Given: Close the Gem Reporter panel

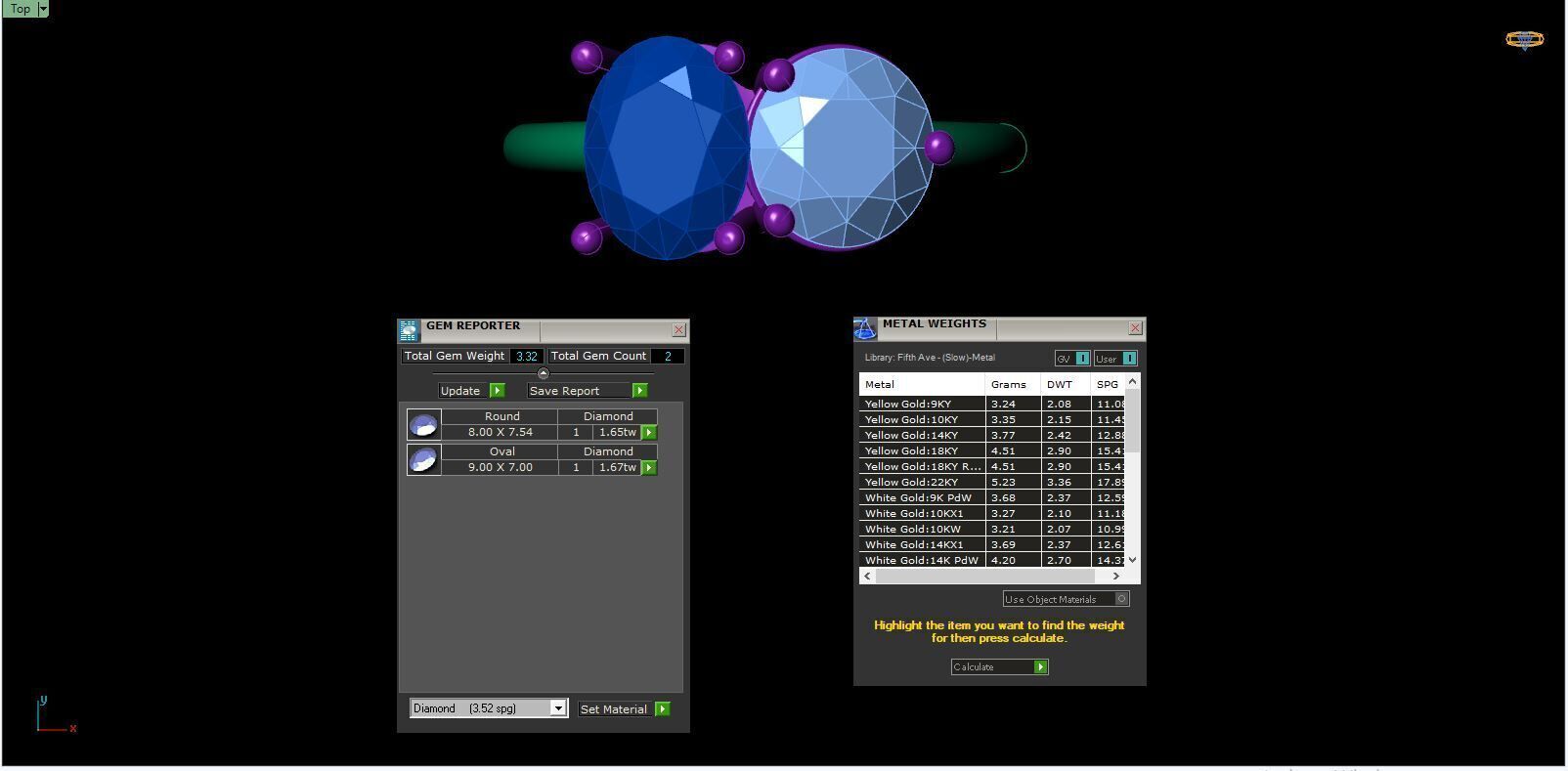Looking at the screenshot, I should pyautogui.click(x=678, y=330).
